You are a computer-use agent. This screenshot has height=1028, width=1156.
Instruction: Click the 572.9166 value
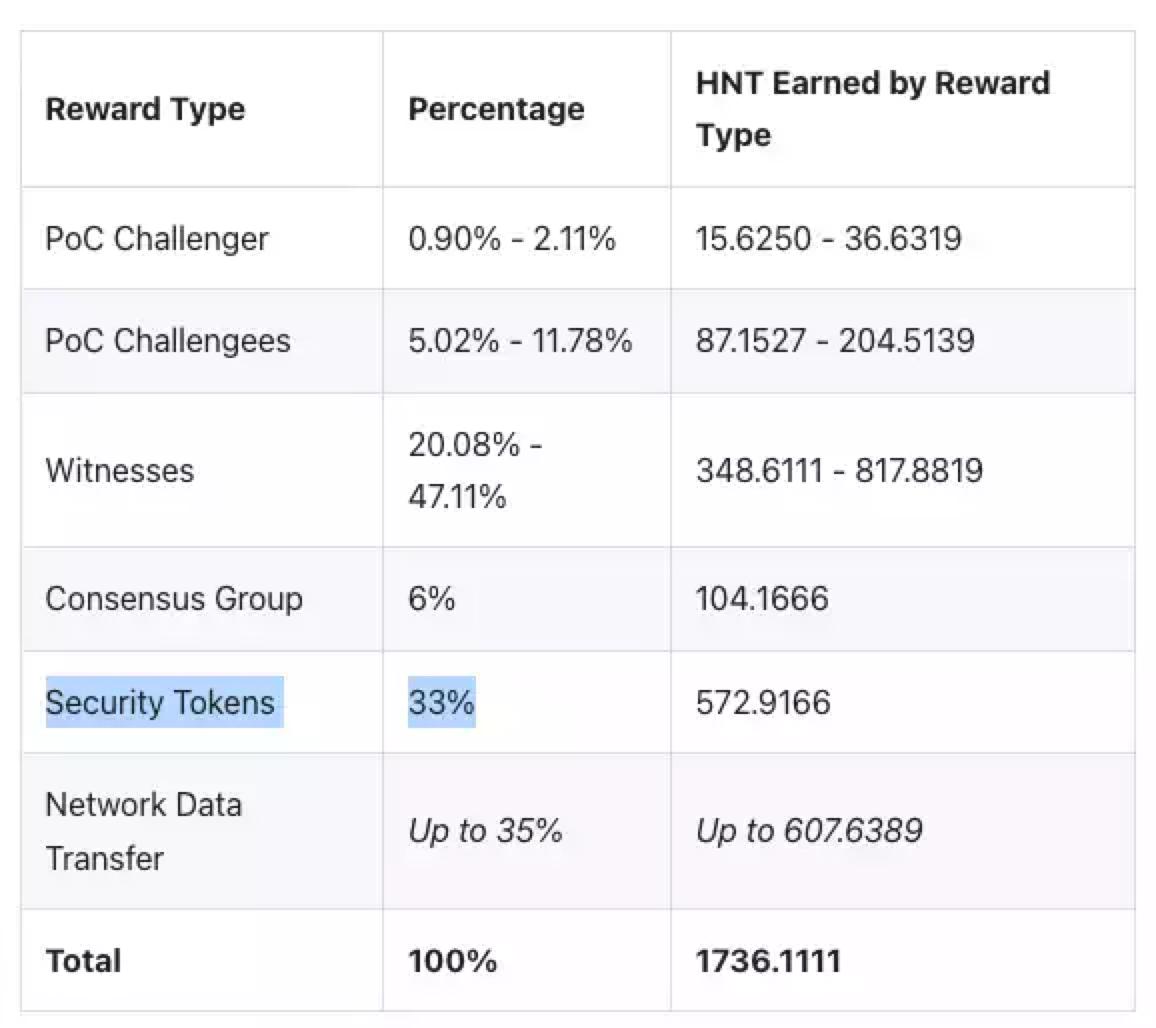(763, 702)
